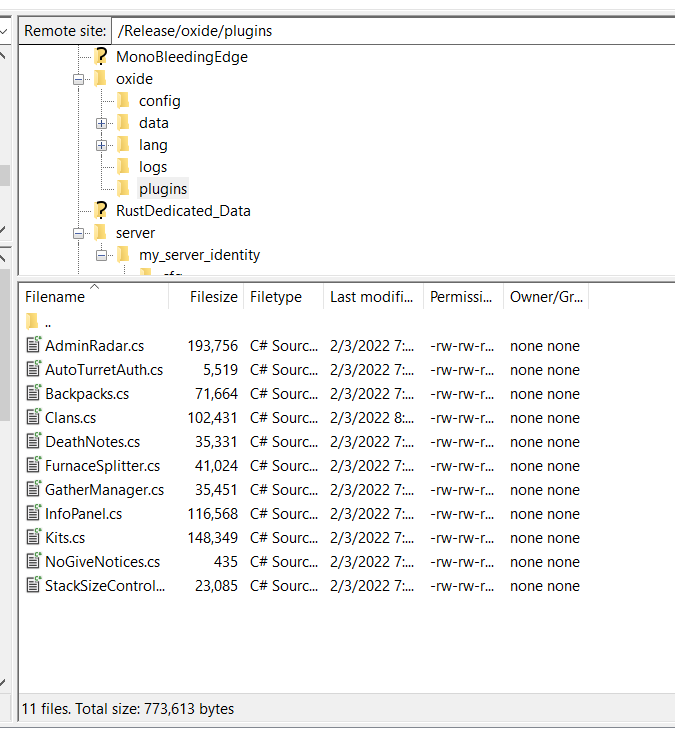The width and height of the screenshot is (675, 730).
Task: Select the highlighted plugins folder label
Action: (163, 189)
